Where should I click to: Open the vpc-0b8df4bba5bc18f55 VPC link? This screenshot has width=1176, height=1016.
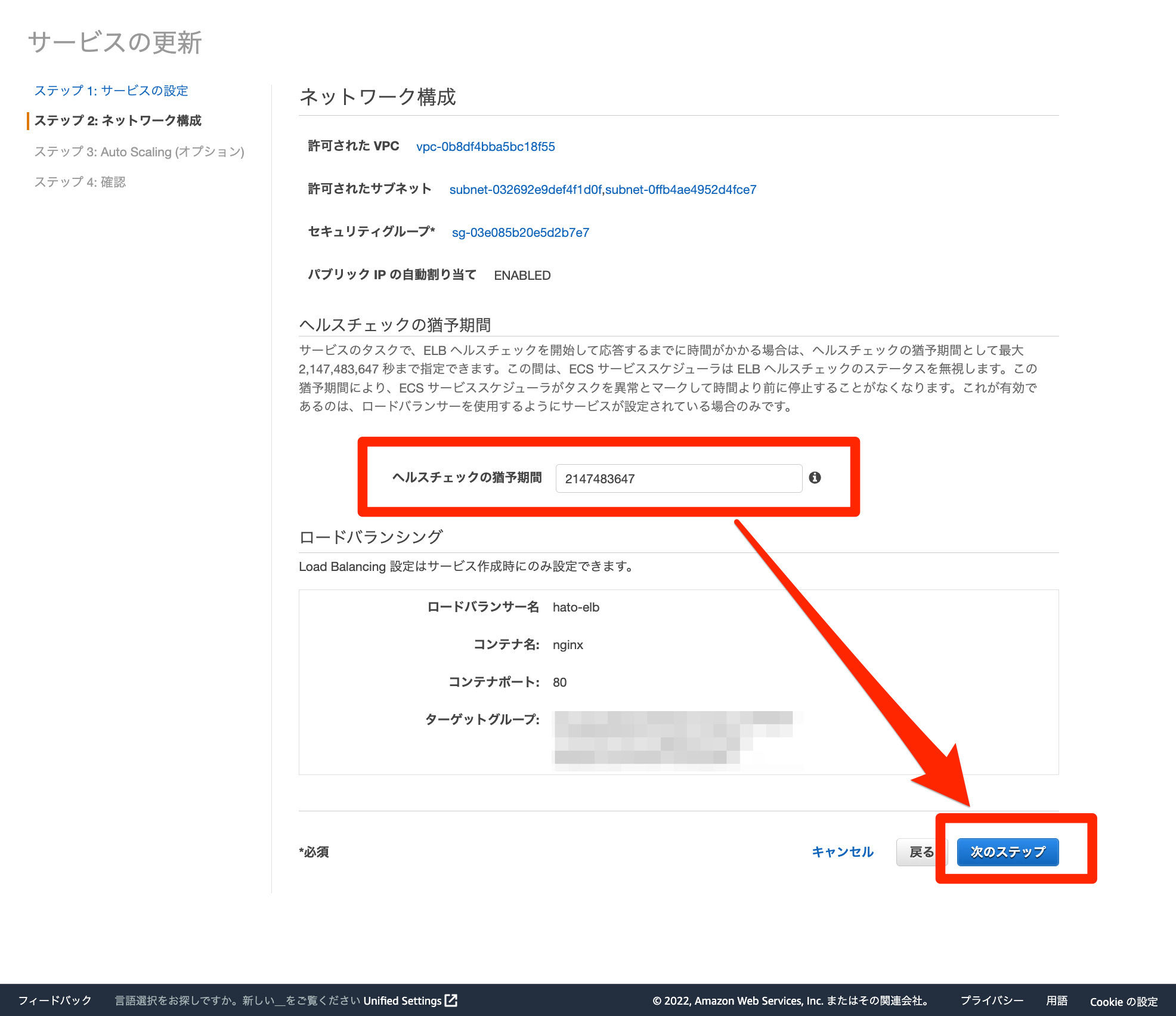pyautogui.click(x=485, y=146)
